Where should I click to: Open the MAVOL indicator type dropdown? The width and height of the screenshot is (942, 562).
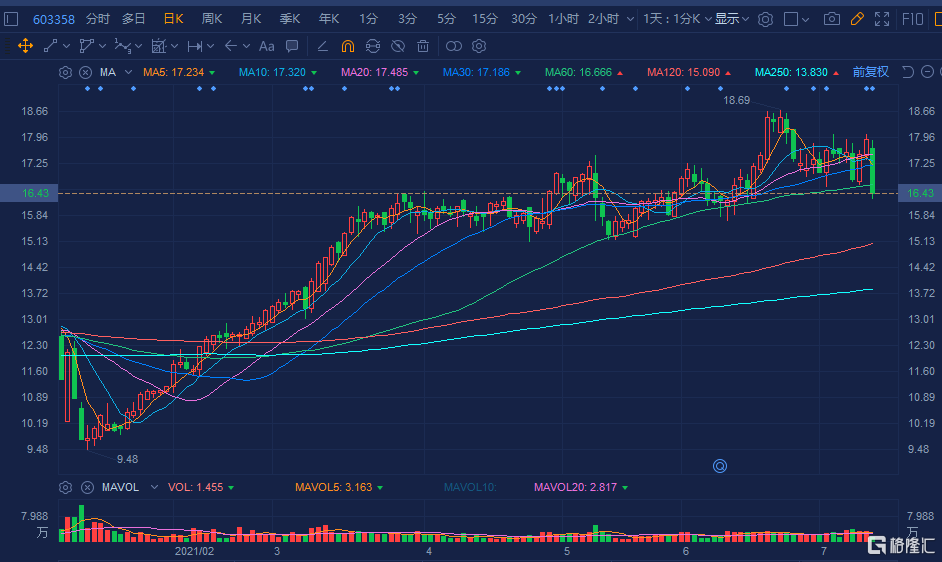[x=154, y=487]
